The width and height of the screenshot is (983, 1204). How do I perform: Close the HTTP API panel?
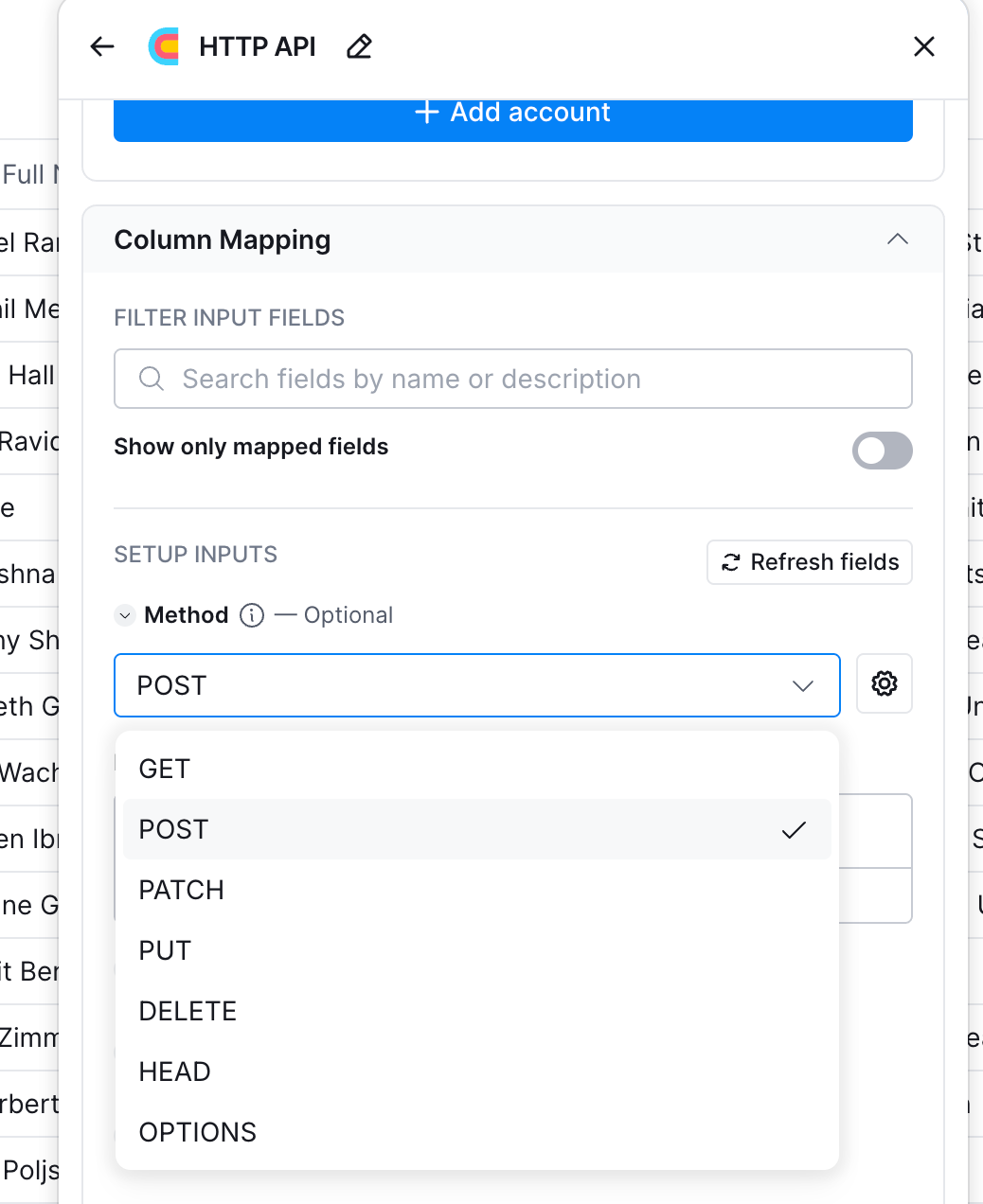coord(923,46)
